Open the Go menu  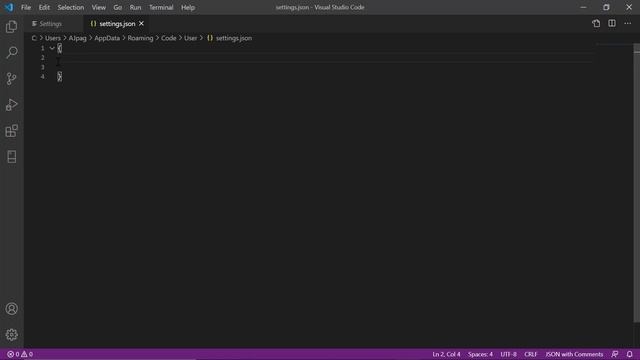point(118,7)
